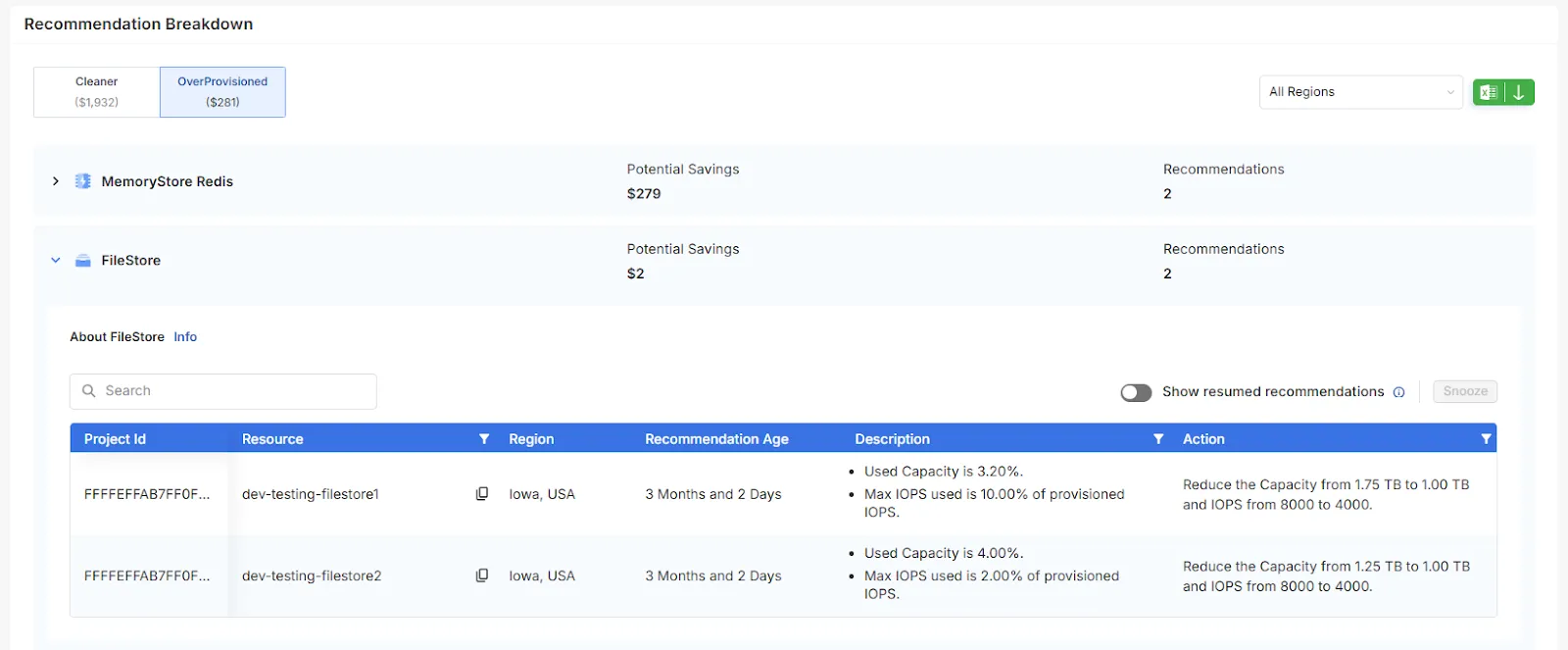Click recommendation age of dev-testing-filestore2
The width and height of the screenshot is (1568, 650).
[x=713, y=575]
